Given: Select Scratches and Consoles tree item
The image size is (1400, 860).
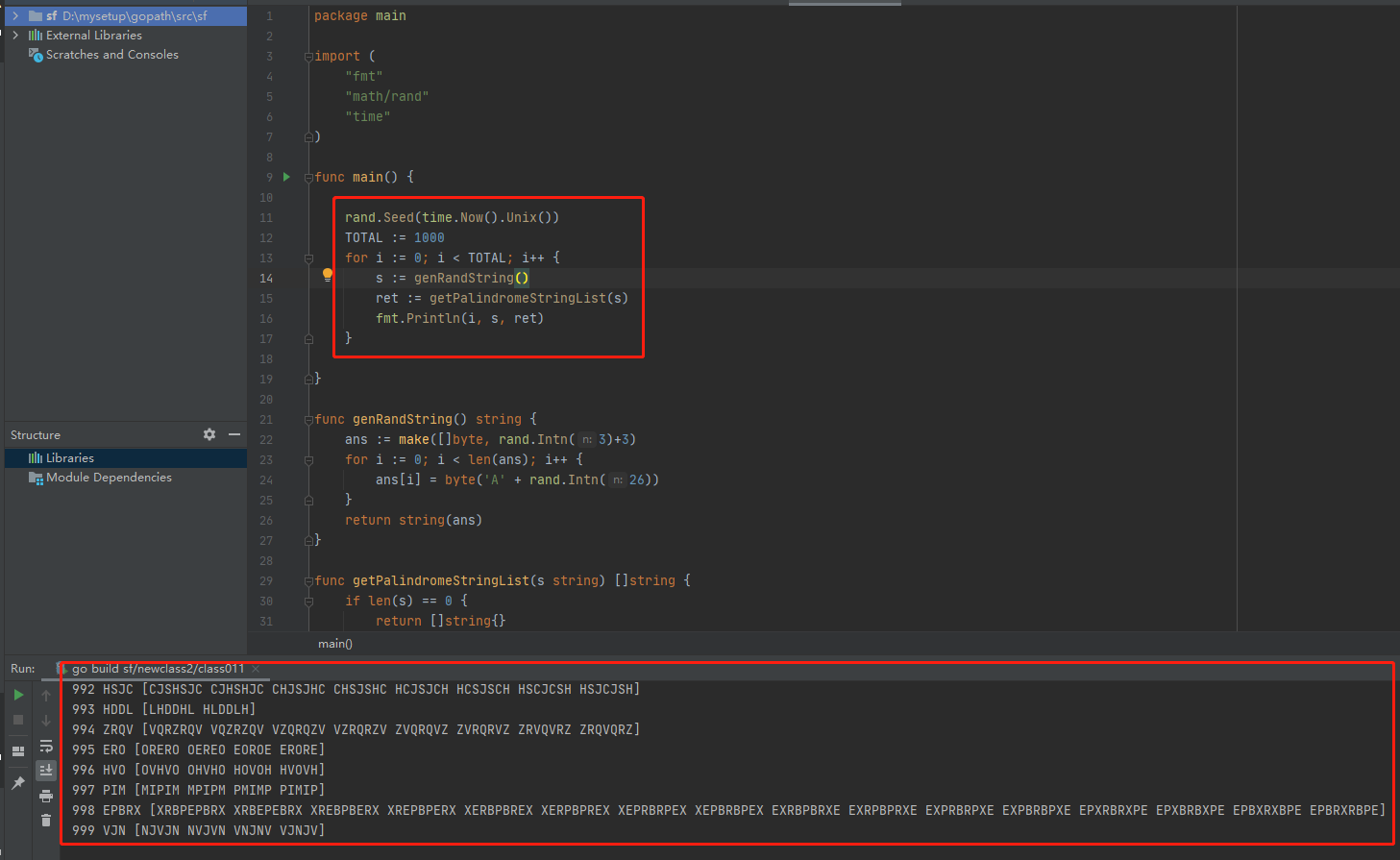Looking at the screenshot, I should (x=126, y=55).
